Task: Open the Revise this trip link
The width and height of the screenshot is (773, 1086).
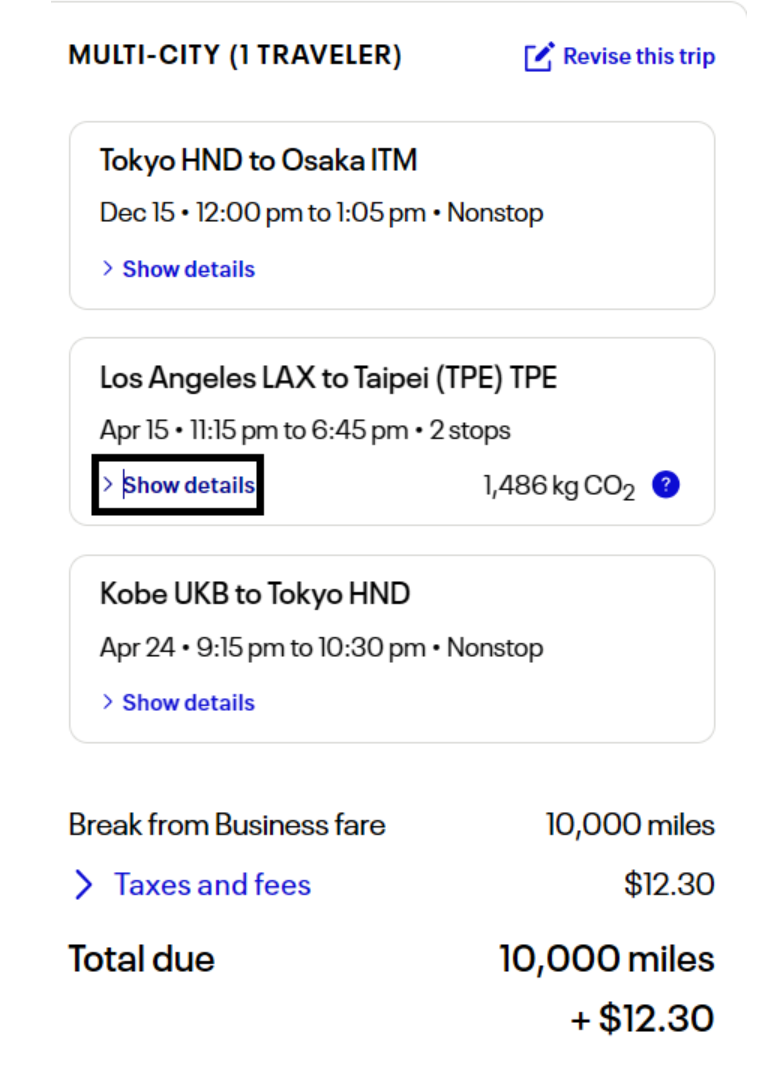Action: point(638,57)
